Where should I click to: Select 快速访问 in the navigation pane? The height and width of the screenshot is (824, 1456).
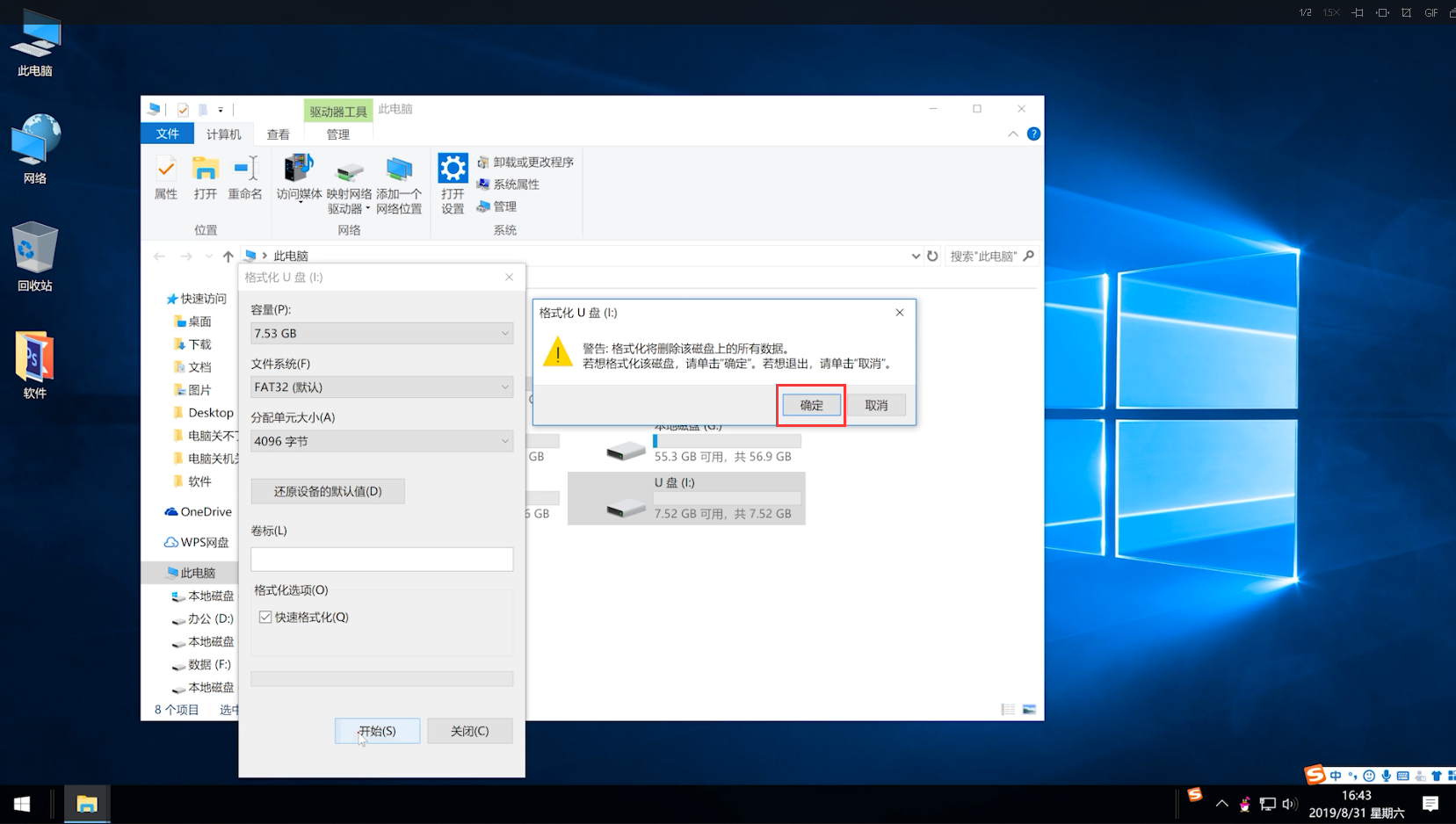(196, 299)
